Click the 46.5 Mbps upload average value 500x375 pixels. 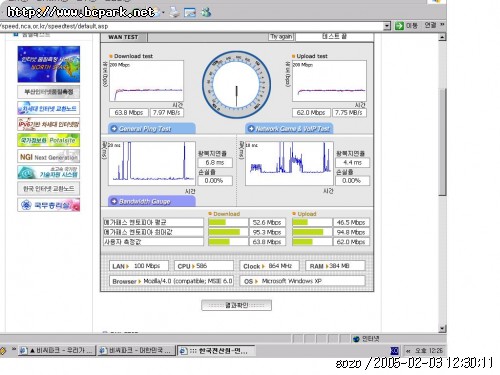click(x=351, y=222)
